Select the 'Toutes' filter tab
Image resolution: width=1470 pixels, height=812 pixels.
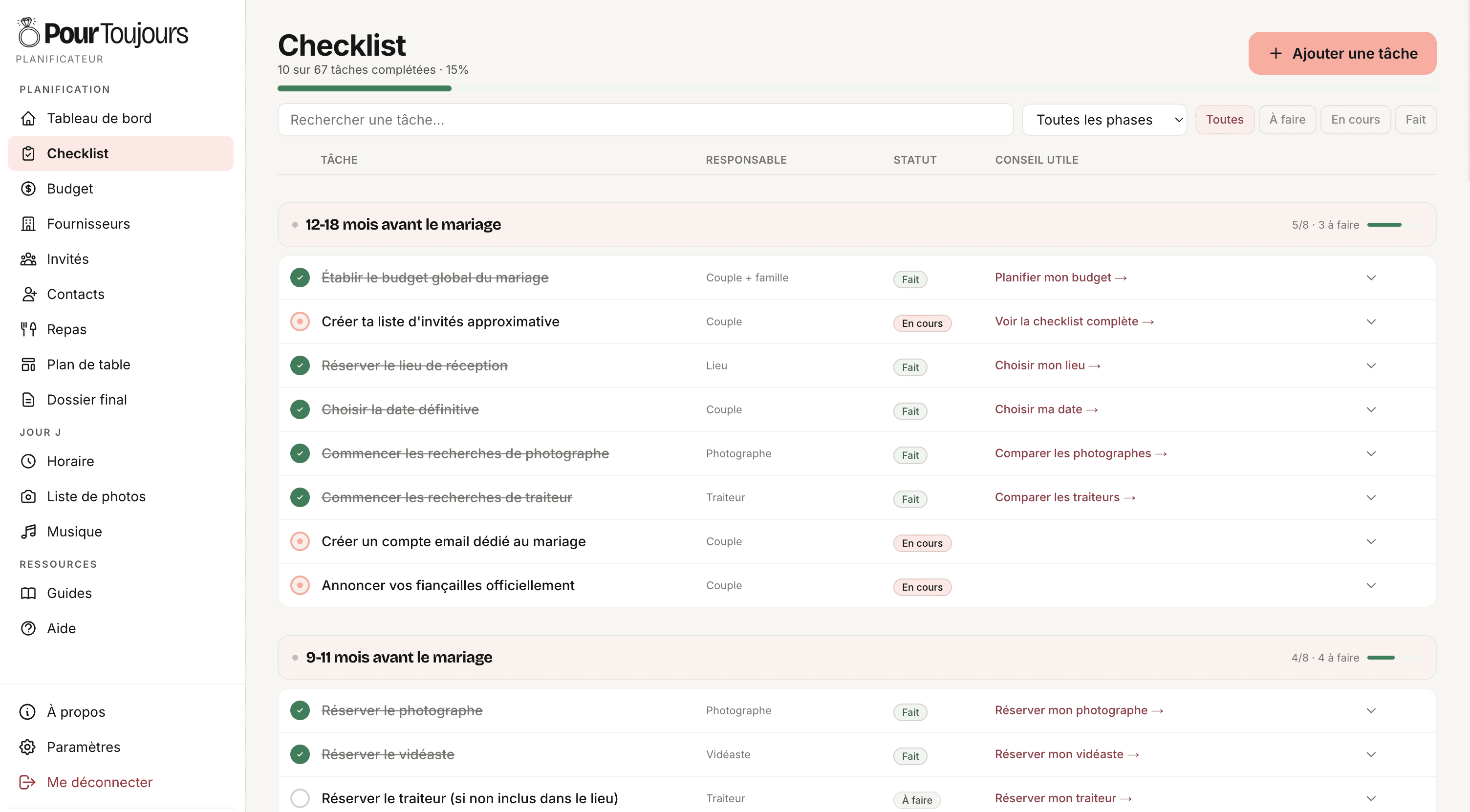coord(1225,120)
